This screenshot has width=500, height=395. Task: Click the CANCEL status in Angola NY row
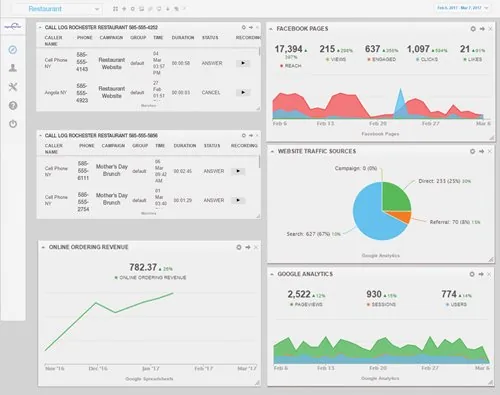(x=211, y=92)
